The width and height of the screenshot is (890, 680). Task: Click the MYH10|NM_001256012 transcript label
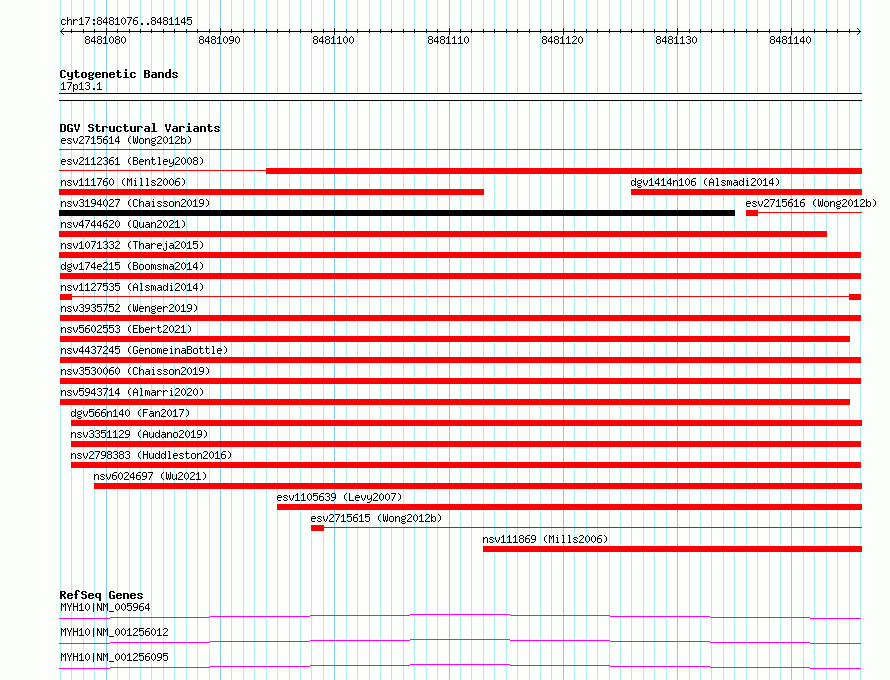(114, 632)
